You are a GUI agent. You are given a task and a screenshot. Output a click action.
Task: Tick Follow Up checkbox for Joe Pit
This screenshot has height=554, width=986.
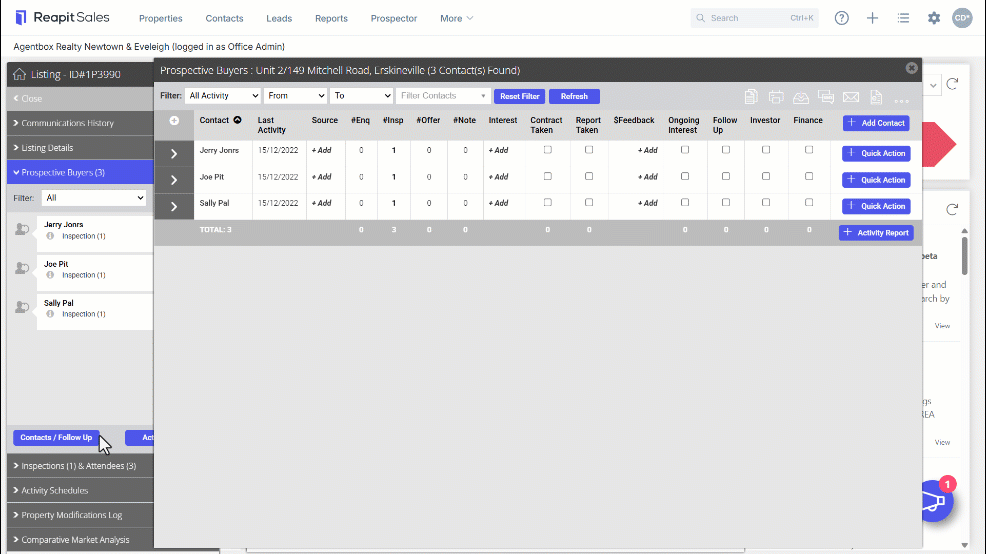(x=726, y=176)
